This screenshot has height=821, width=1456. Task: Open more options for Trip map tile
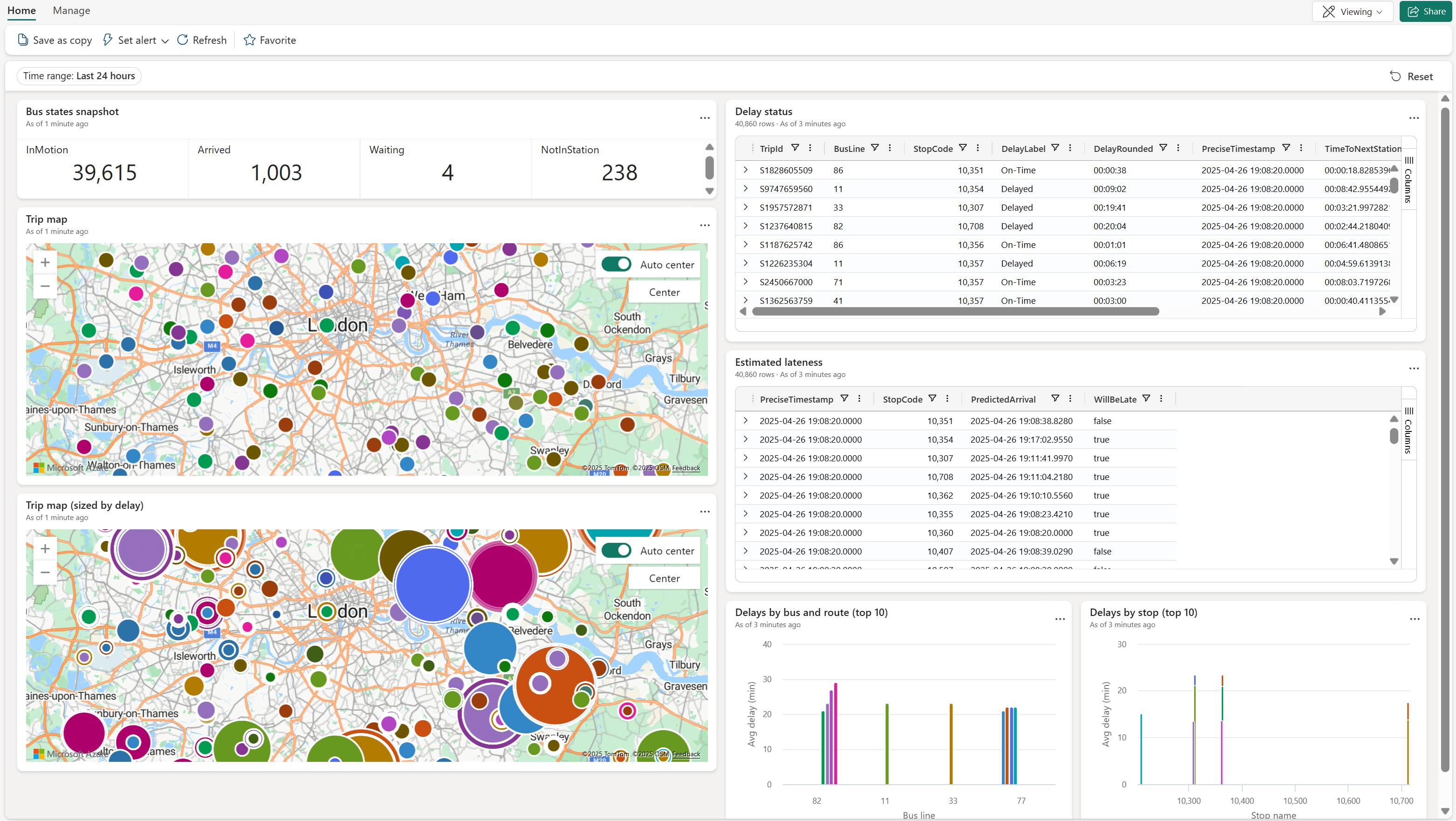point(704,226)
